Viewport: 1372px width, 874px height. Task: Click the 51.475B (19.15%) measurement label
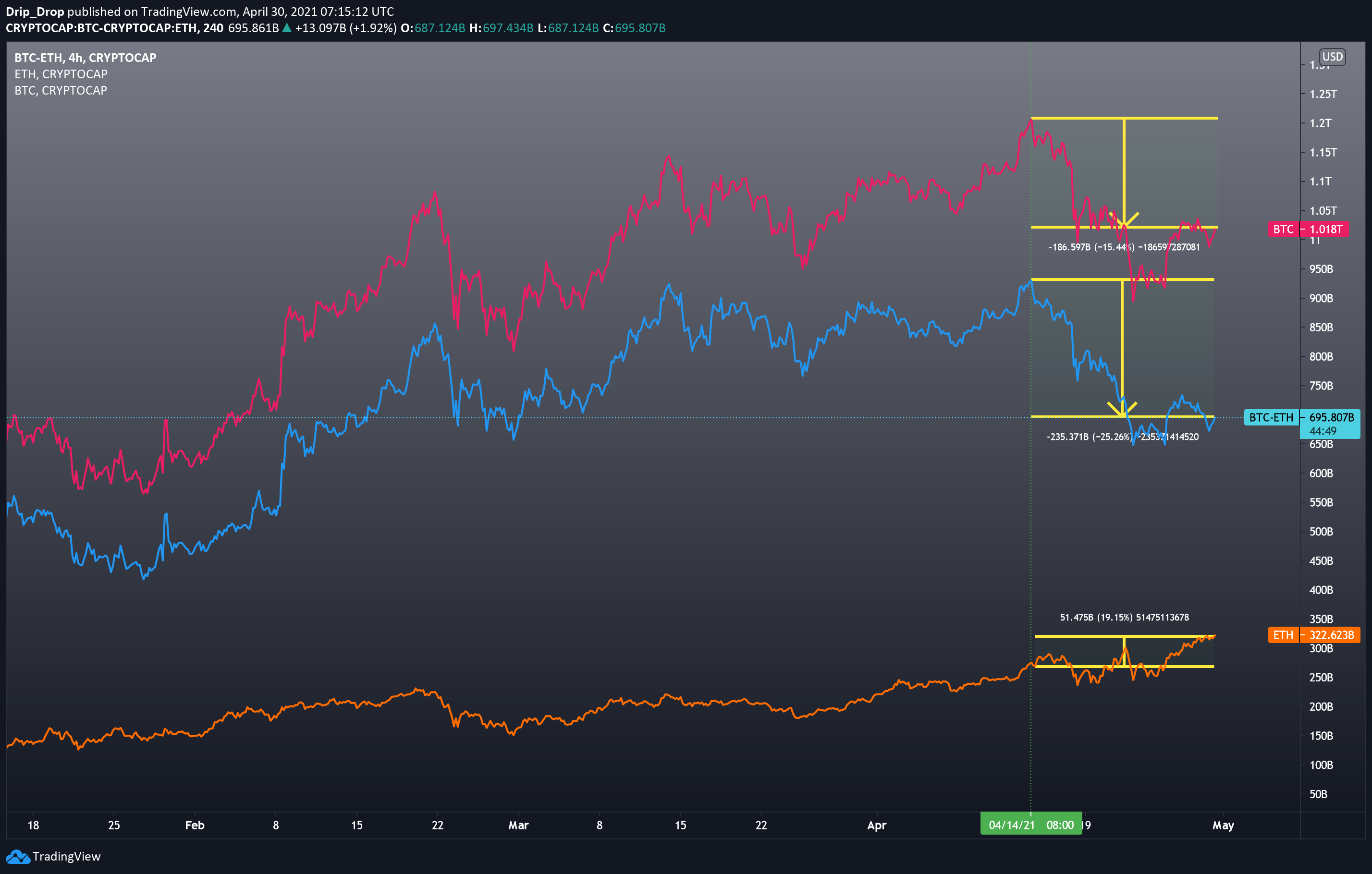(1124, 617)
